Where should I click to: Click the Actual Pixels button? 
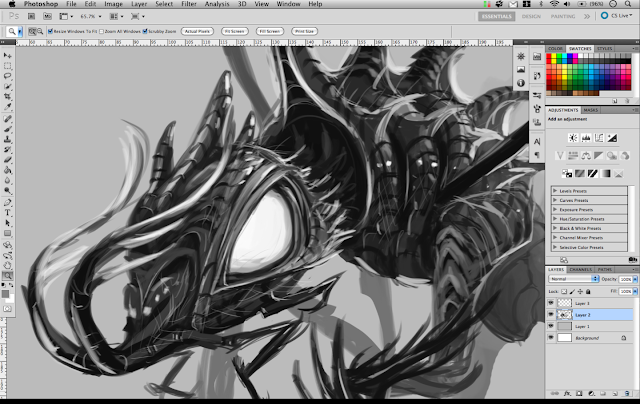[x=197, y=31]
